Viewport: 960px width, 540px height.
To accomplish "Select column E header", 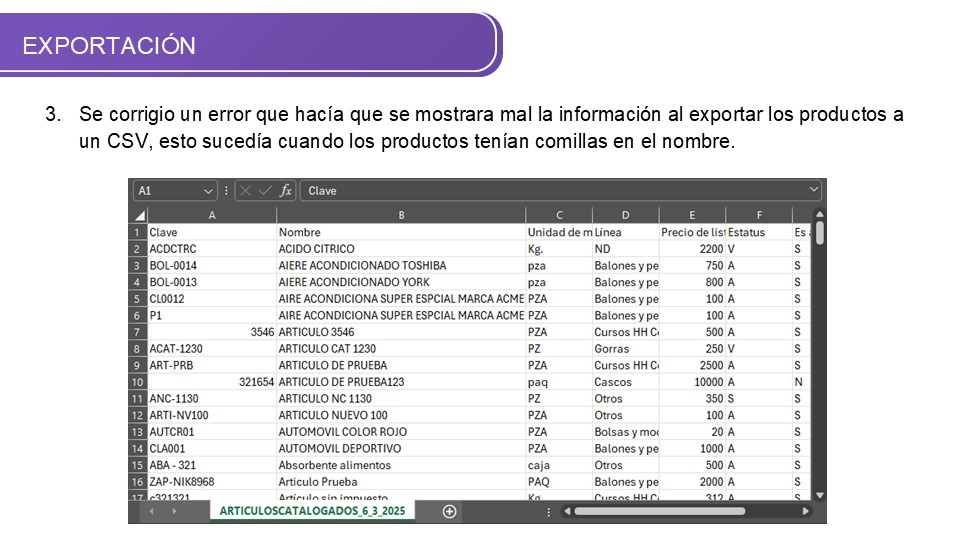I will [x=691, y=215].
